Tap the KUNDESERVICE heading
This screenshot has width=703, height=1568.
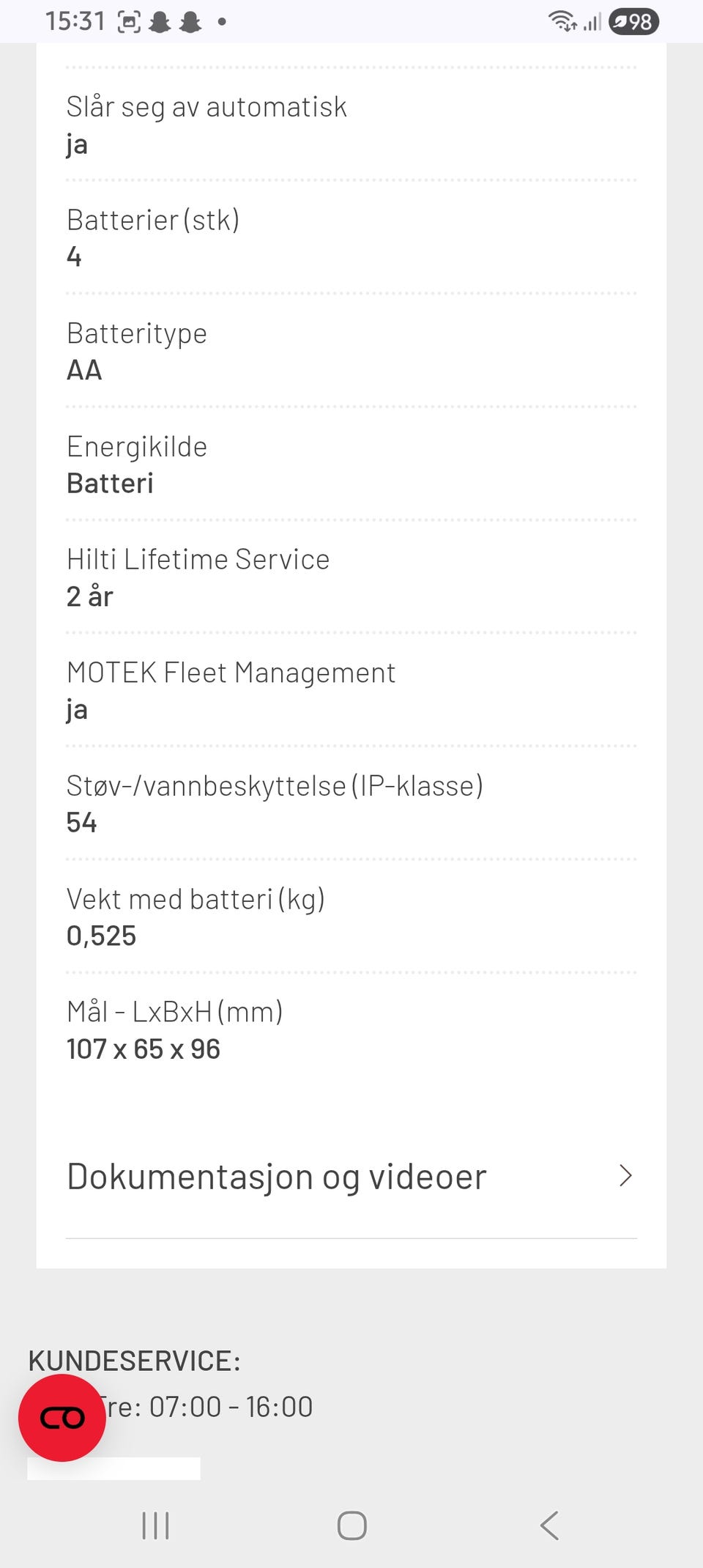pos(135,1361)
